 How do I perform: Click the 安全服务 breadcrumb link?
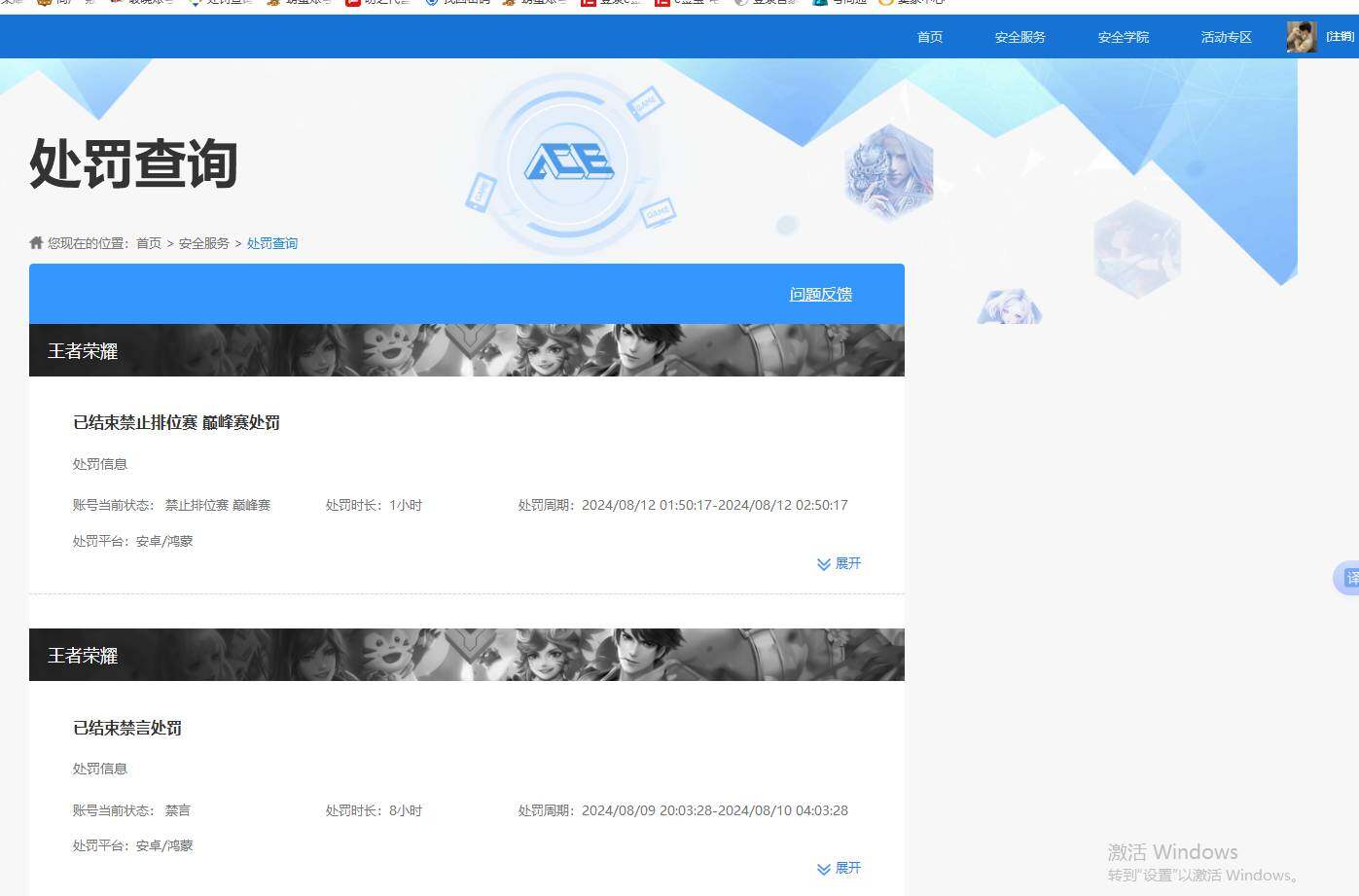pos(204,242)
